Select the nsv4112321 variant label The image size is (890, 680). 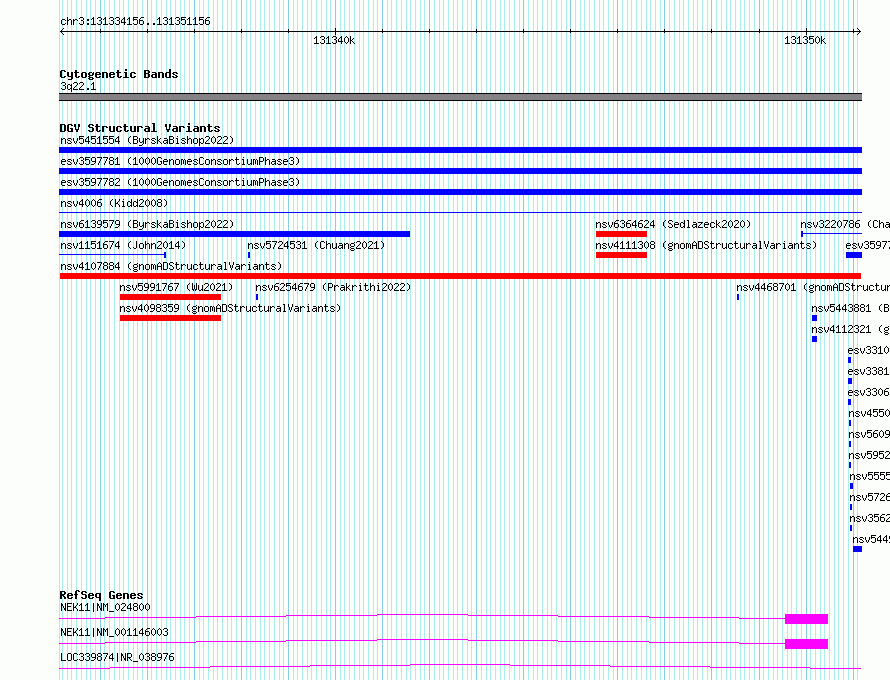(x=850, y=329)
